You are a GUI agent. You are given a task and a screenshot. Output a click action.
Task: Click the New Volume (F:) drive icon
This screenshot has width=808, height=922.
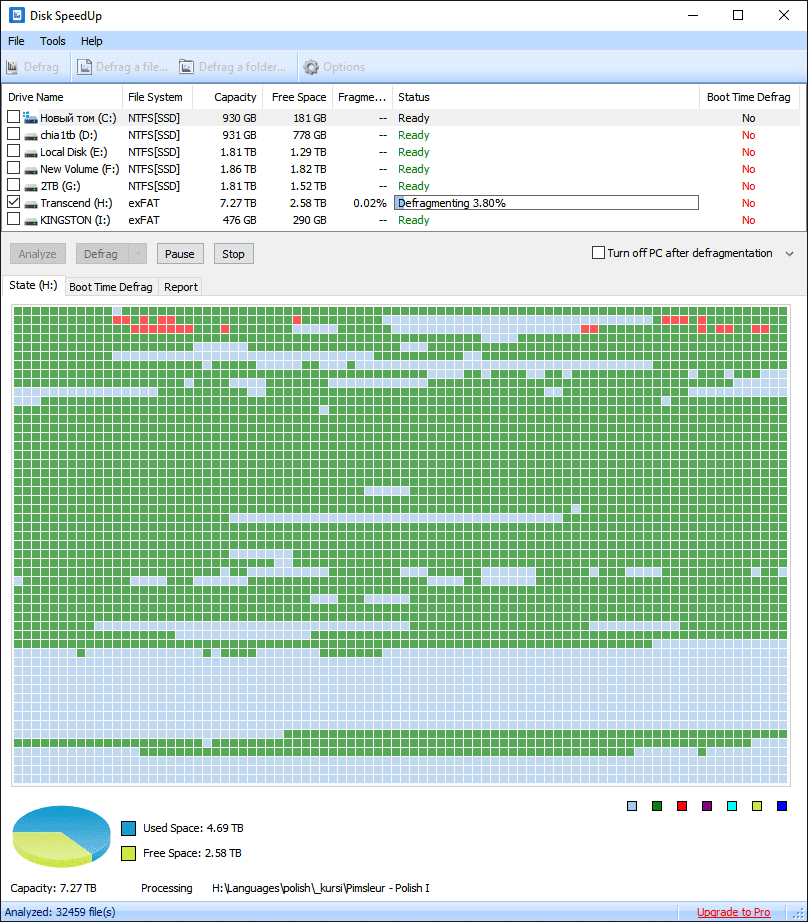coord(31,170)
